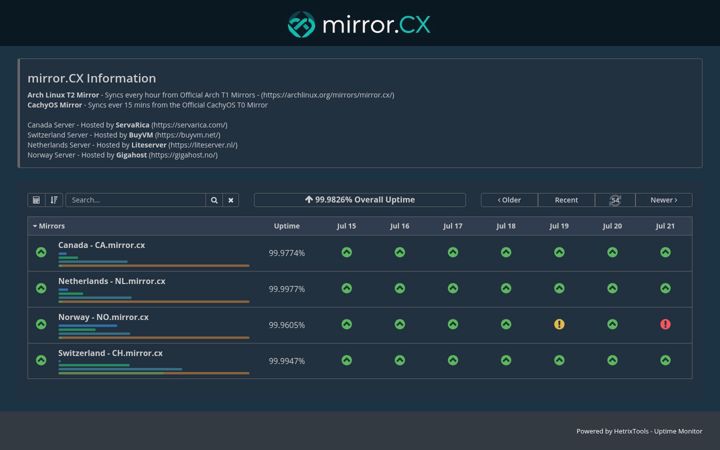This screenshot has height=450, width=720.
Task: Click the Liteserver host name text
Action: point(149,145)
